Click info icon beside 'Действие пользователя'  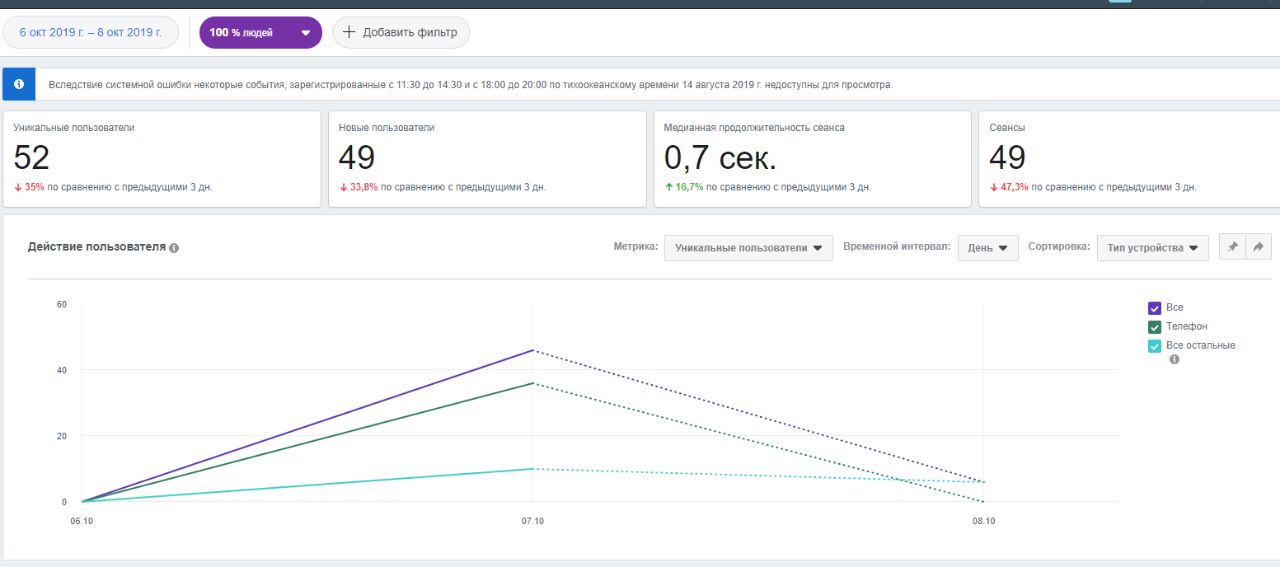tap(174, 248)
